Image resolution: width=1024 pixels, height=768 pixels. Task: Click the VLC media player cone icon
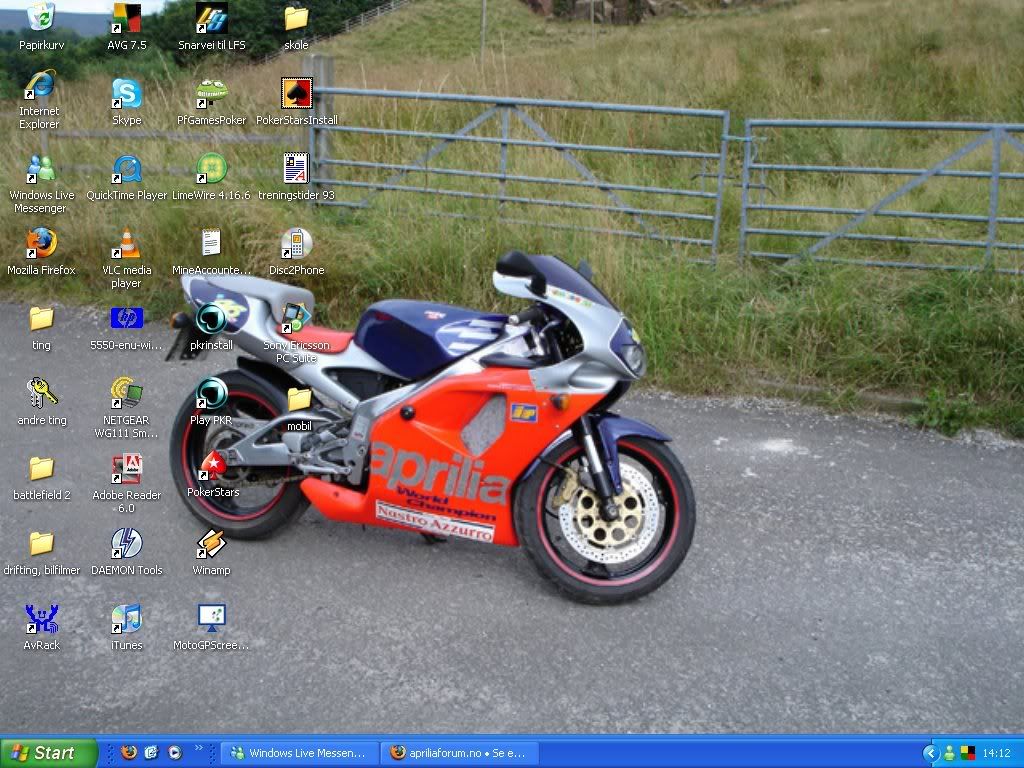126,243
